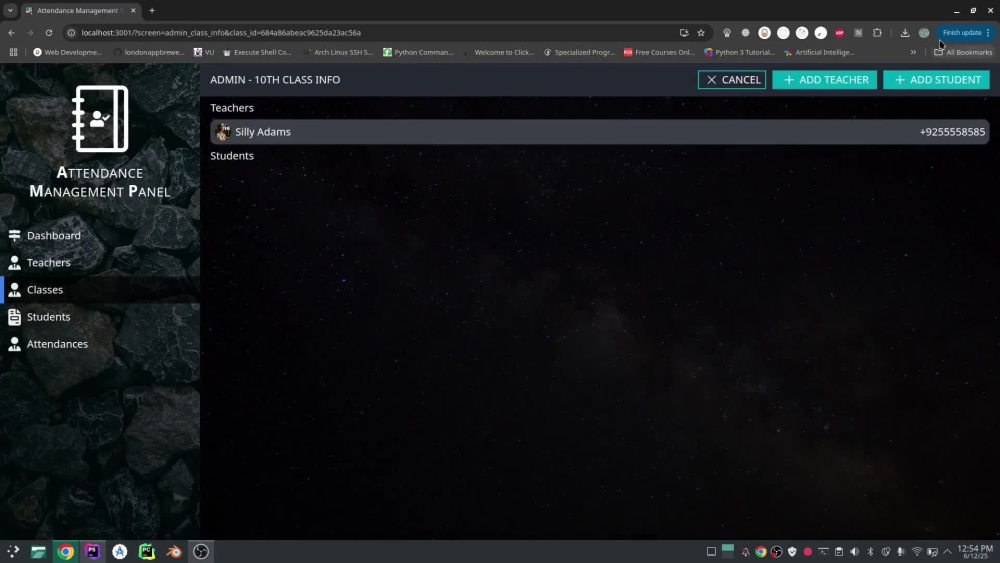Image resolution: width=1000 pixels, height=563 pixels.
Task: Open the Extensions puzzle icon
Action: [x=877, y=33]
